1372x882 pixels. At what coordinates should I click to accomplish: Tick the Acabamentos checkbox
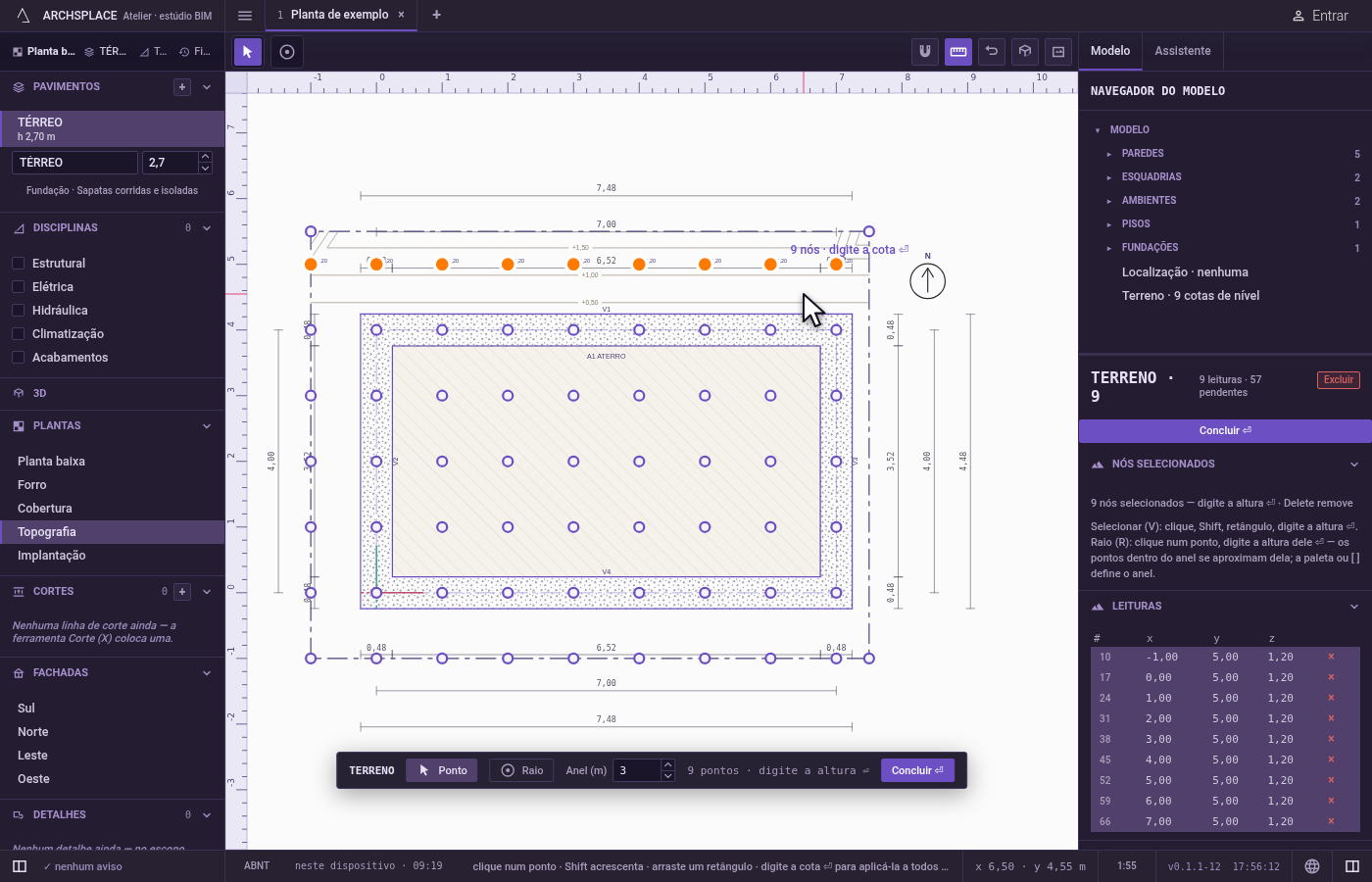pos(18,358)
